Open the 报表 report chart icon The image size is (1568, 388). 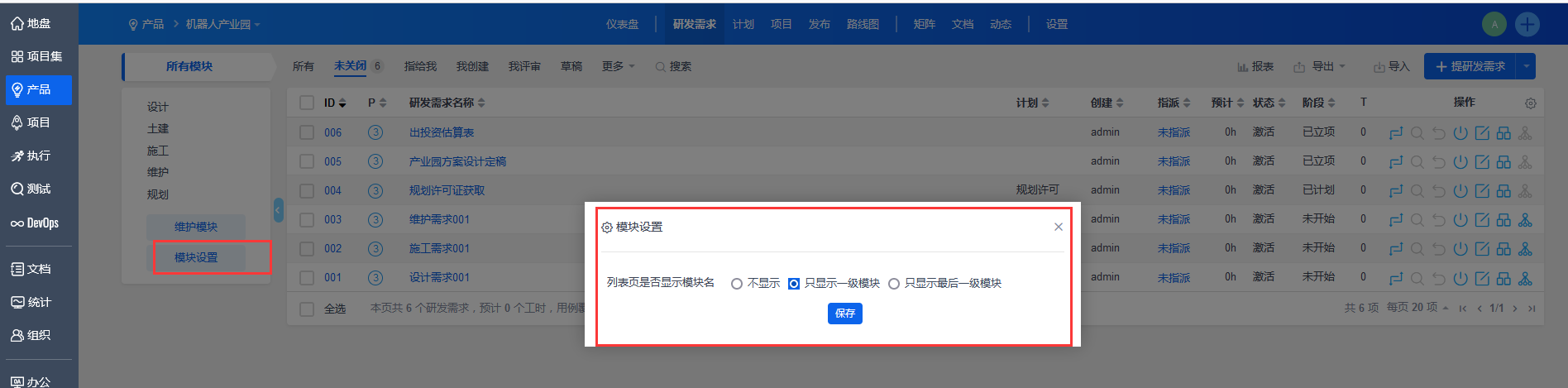pos(1255,66)
